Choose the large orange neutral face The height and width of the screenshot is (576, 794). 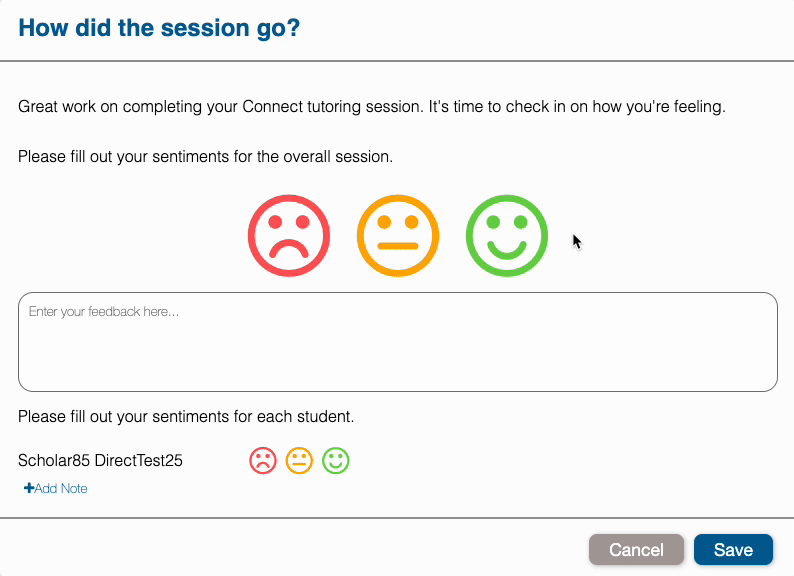pos(398,236)
